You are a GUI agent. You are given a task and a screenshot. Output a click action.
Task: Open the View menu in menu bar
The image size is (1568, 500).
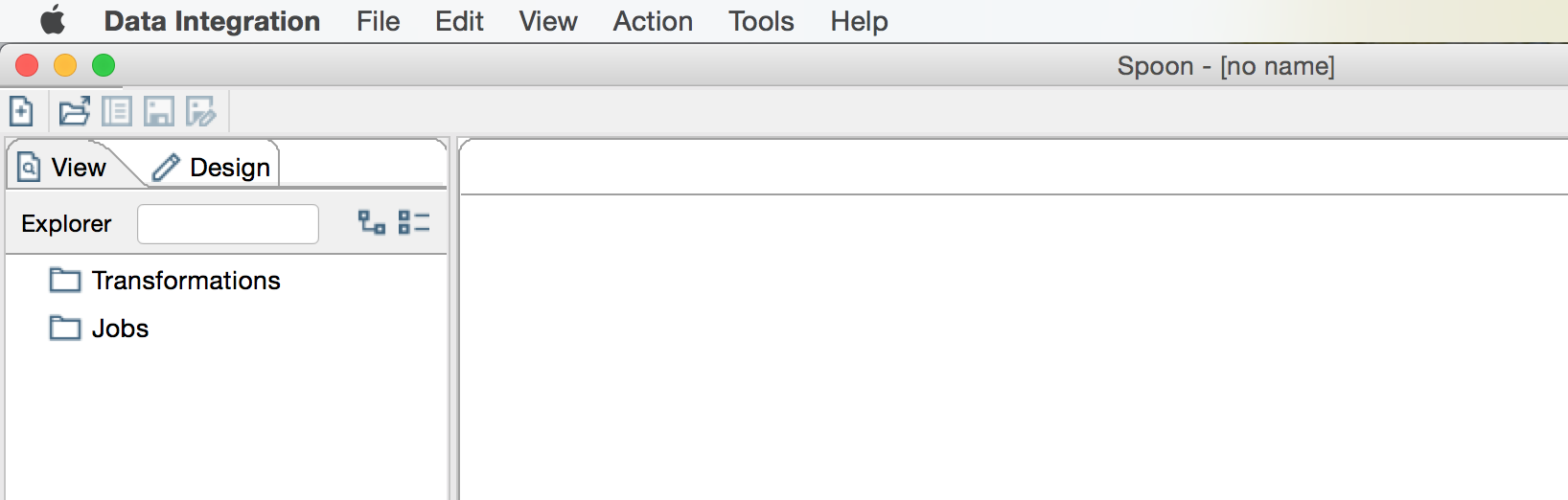pyautogui.click(x=548, y=21)
